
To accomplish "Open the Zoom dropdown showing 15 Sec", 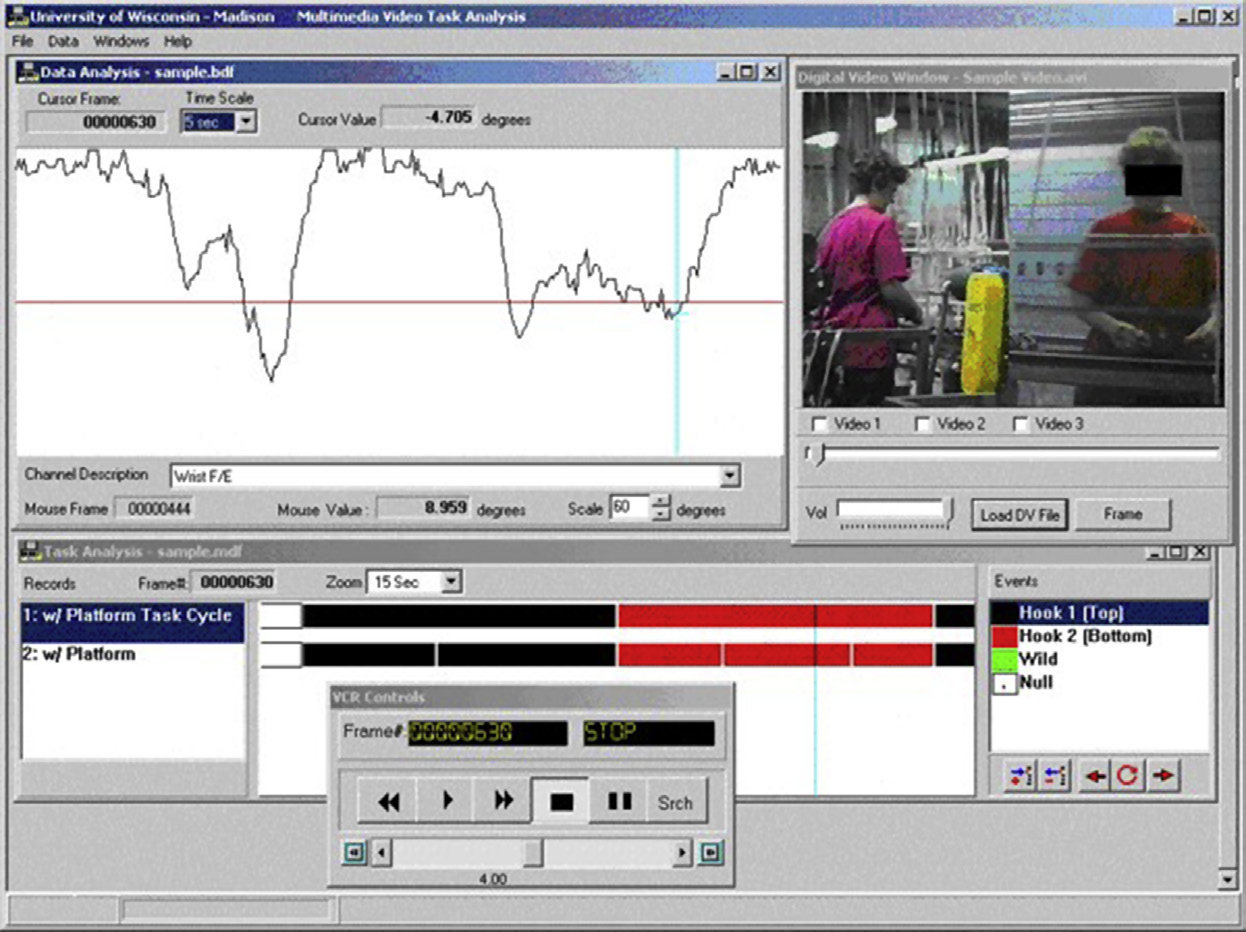I will tap(451, 582).
